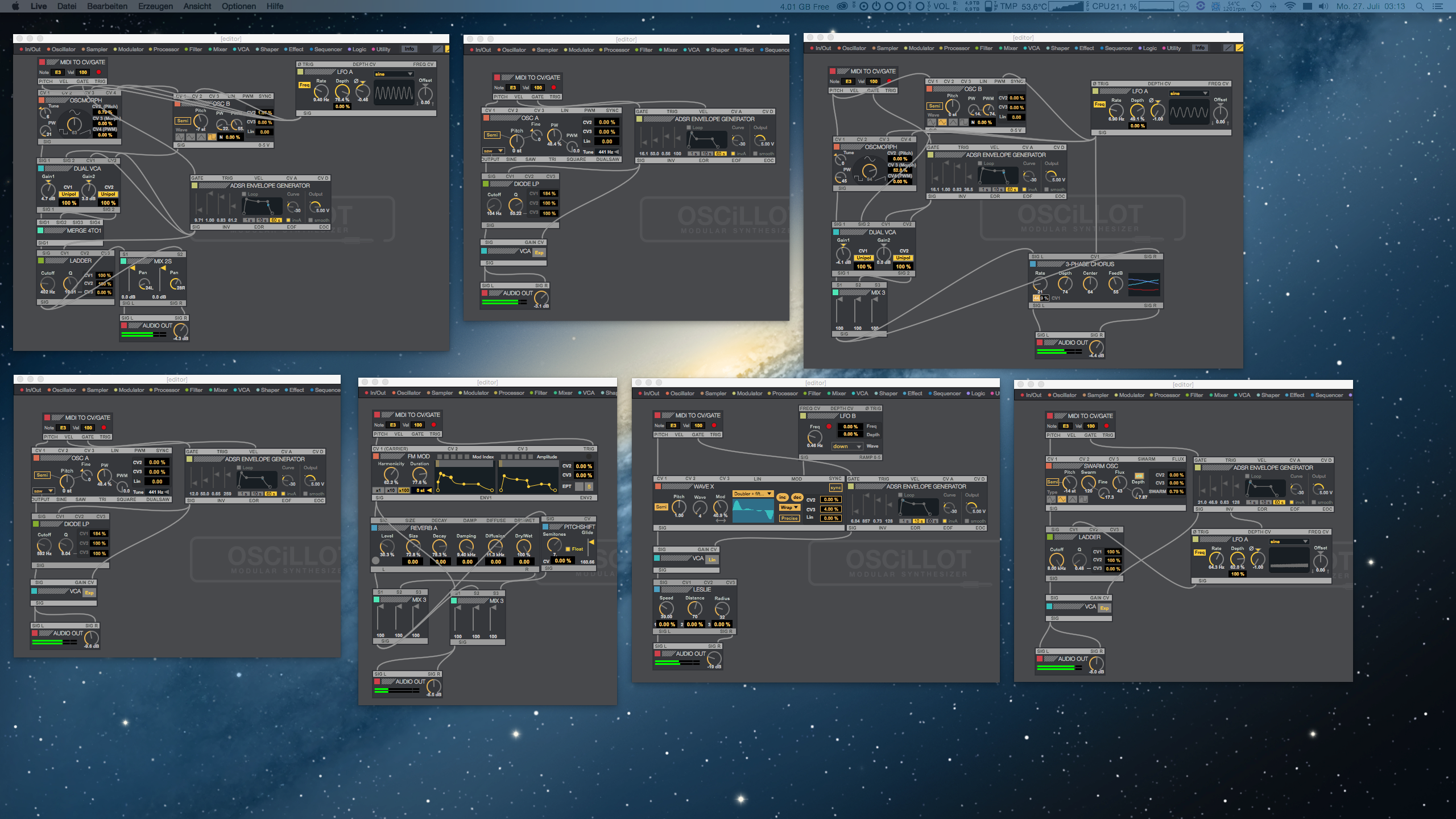Open the Apple menu
This screenshot has width=1456, height=819.
pyautogui.click(x=15, y=6)
